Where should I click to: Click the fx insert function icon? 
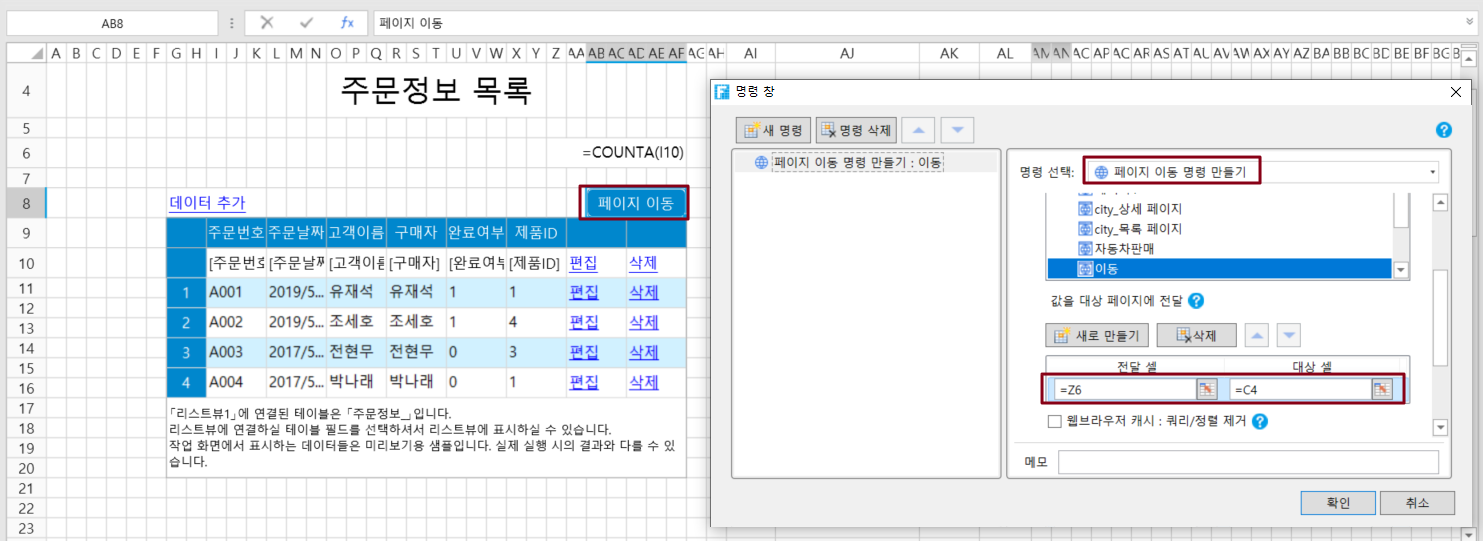click(347, 22)
